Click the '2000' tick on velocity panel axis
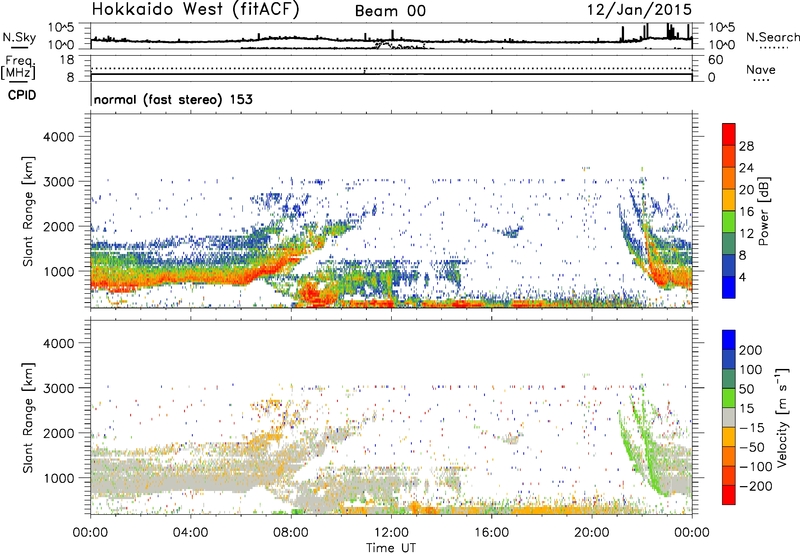This screenshot has height=554, width=800. [x=59, y=433]
